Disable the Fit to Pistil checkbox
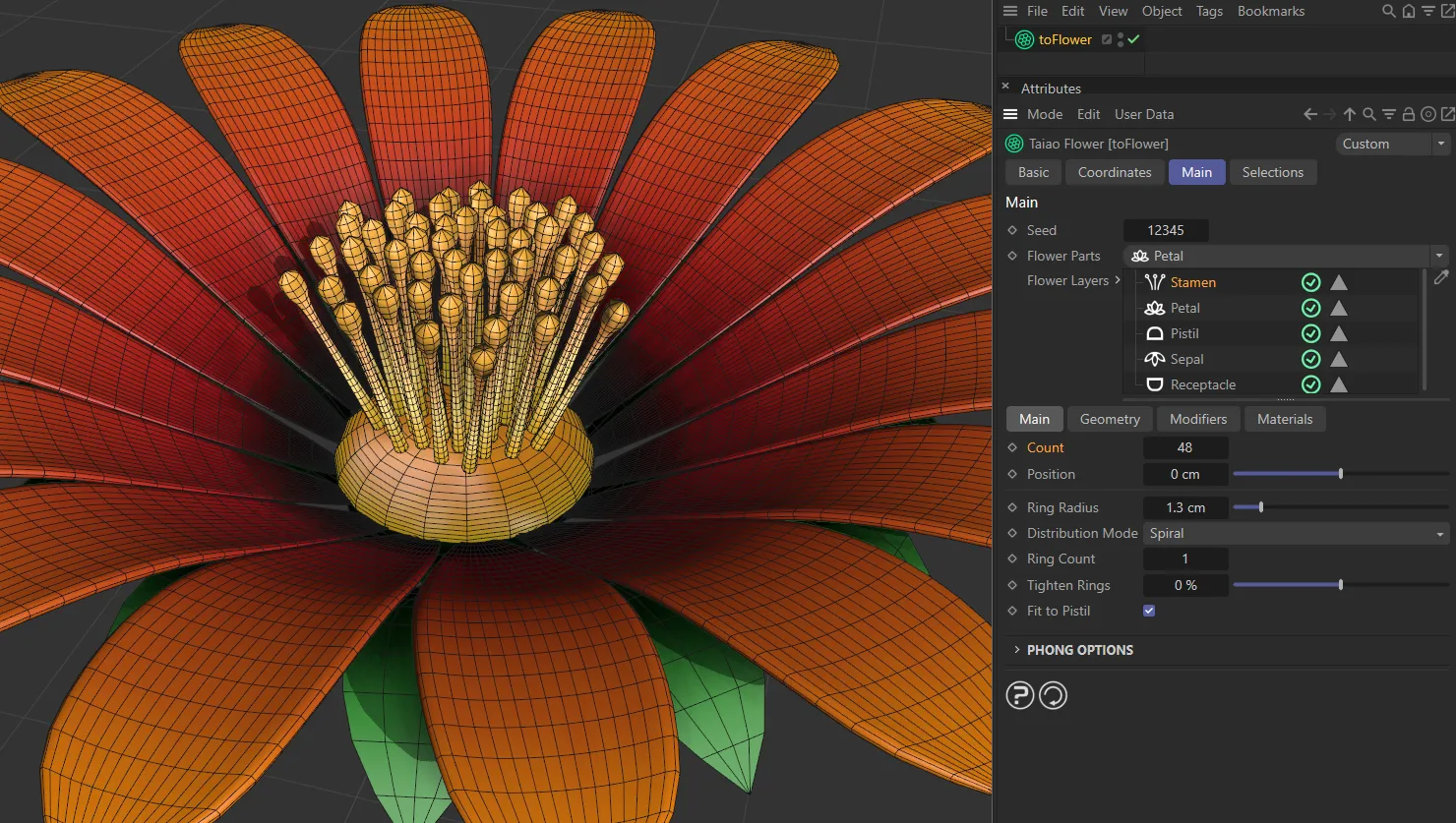1456x823 pixels. 1148,610
